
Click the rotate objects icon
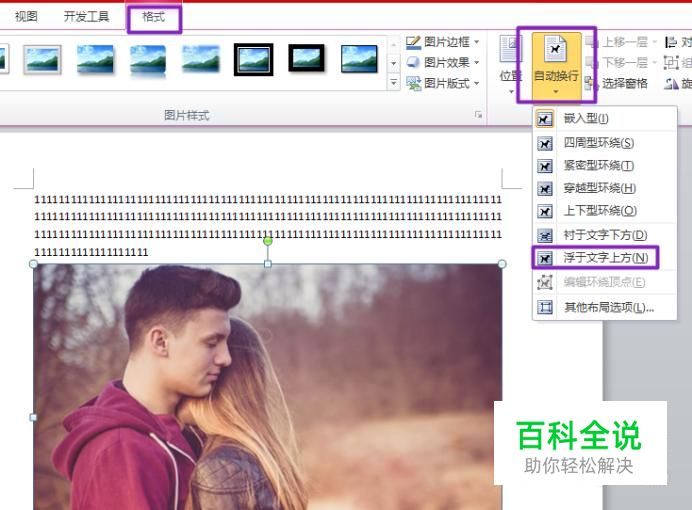(x=671, y=83)
